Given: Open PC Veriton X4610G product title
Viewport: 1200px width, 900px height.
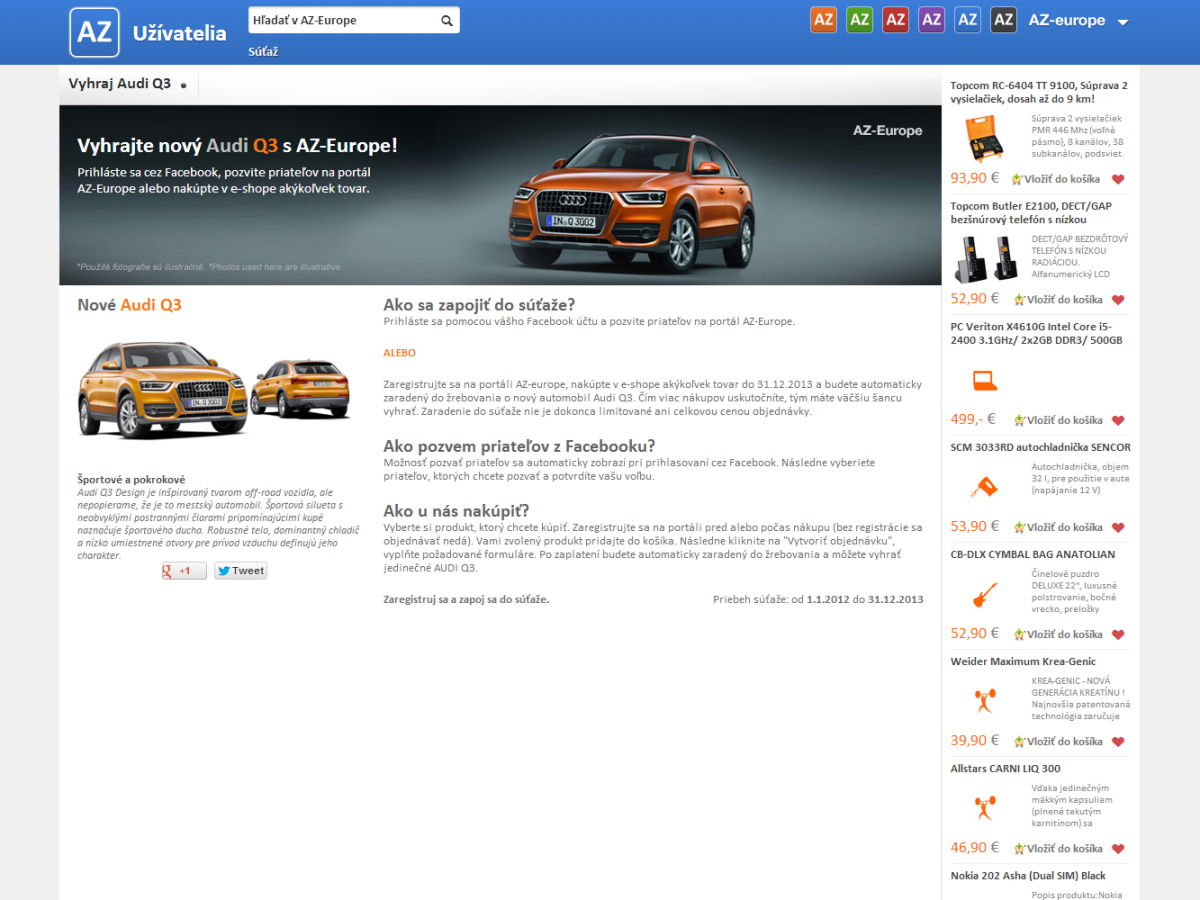Looking at the screenshot, I should (x=1037, y=333).
